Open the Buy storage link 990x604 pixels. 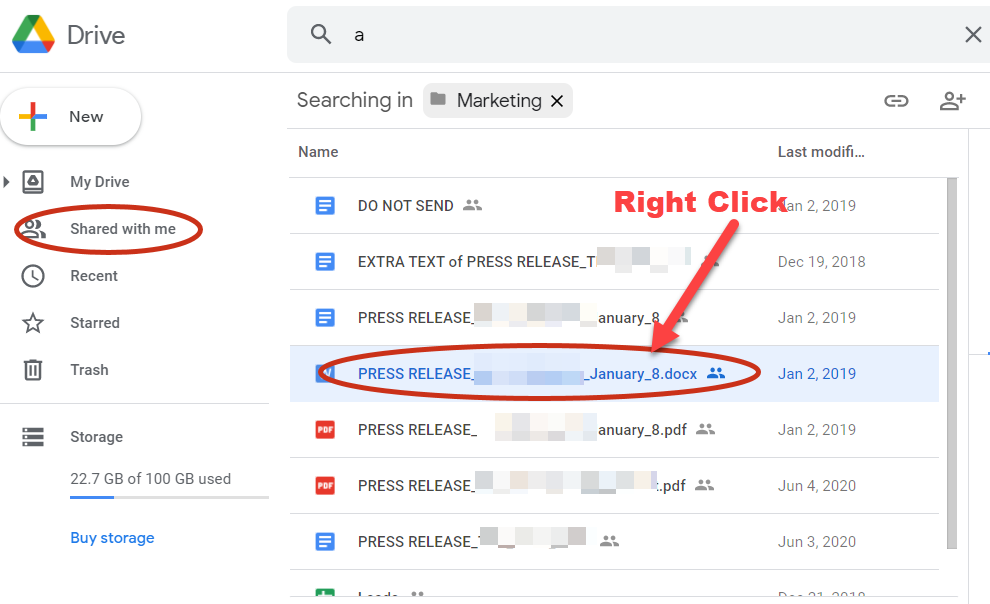pyautogui.click(x=111, y=537)
